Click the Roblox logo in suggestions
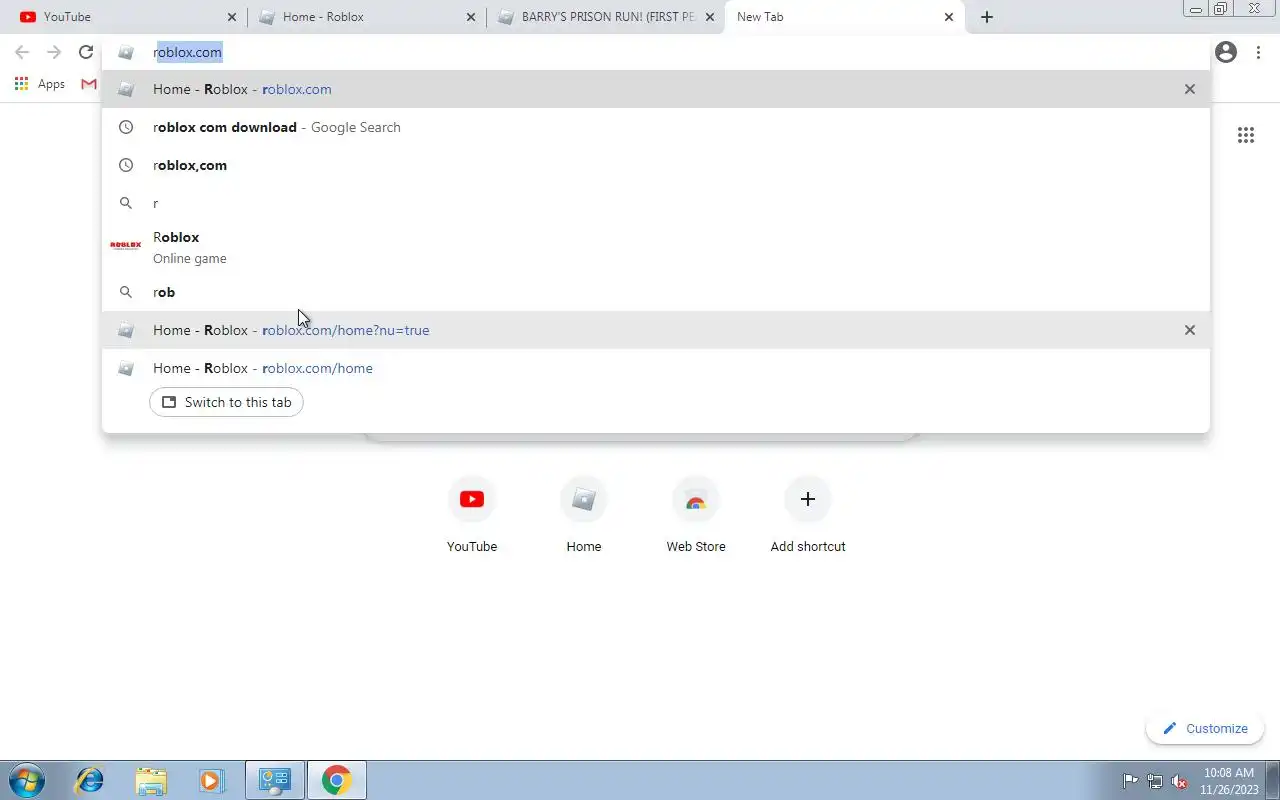This screenshot has height=800, width=1280. coord(126,245)
